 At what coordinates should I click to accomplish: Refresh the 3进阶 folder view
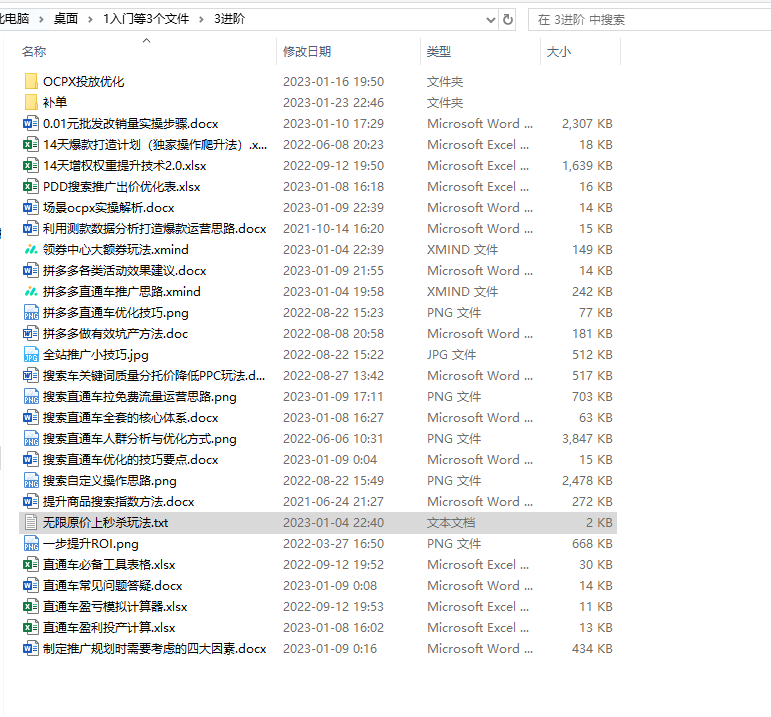(508, 20)
